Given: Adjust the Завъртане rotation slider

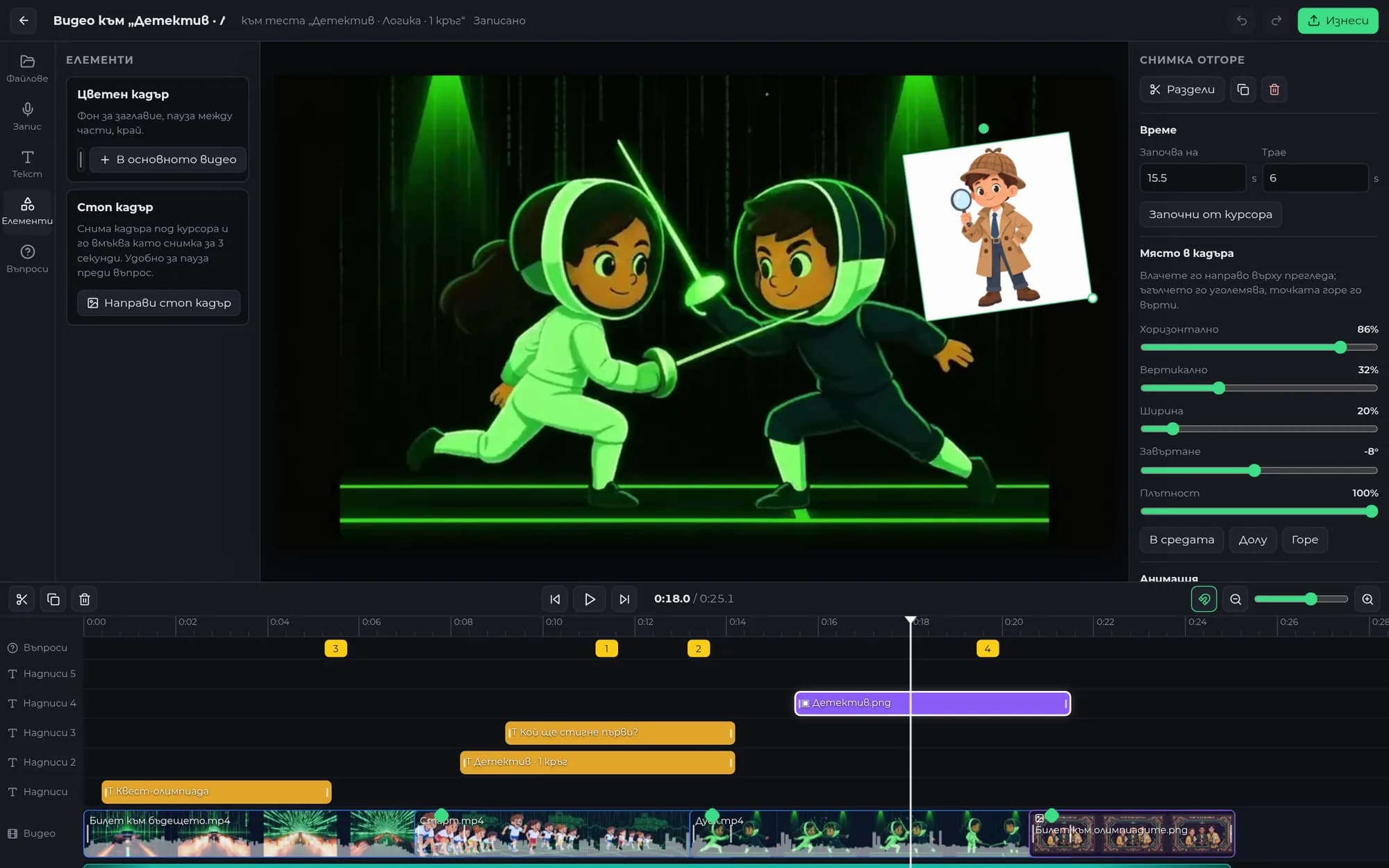Looking at the screenshot, I should [1258, 470].
